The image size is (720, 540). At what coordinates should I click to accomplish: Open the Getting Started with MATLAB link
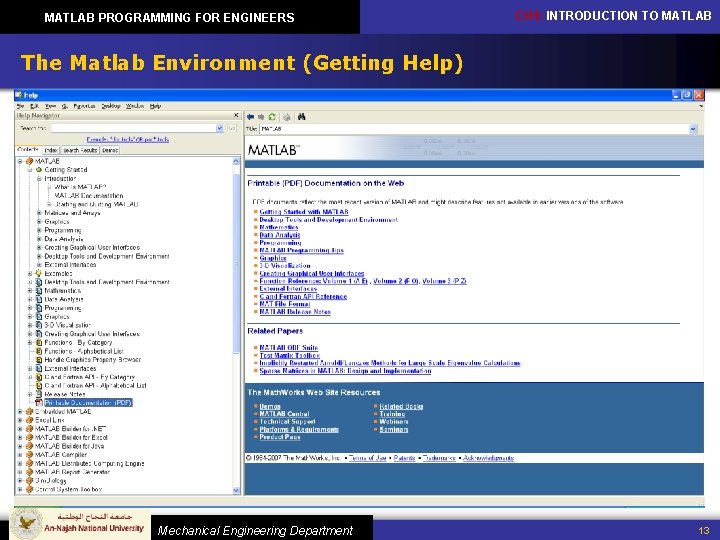click(304, 212)
